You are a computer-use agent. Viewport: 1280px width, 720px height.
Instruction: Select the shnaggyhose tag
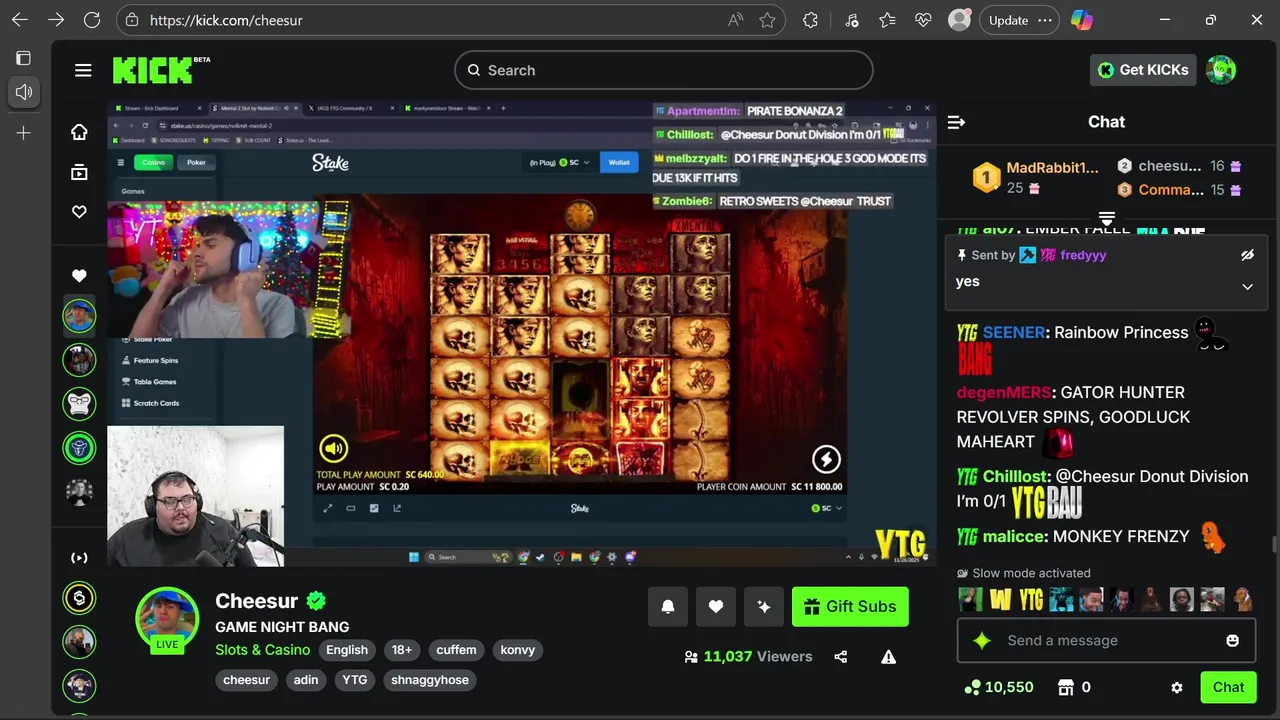(x=430, y=680)
